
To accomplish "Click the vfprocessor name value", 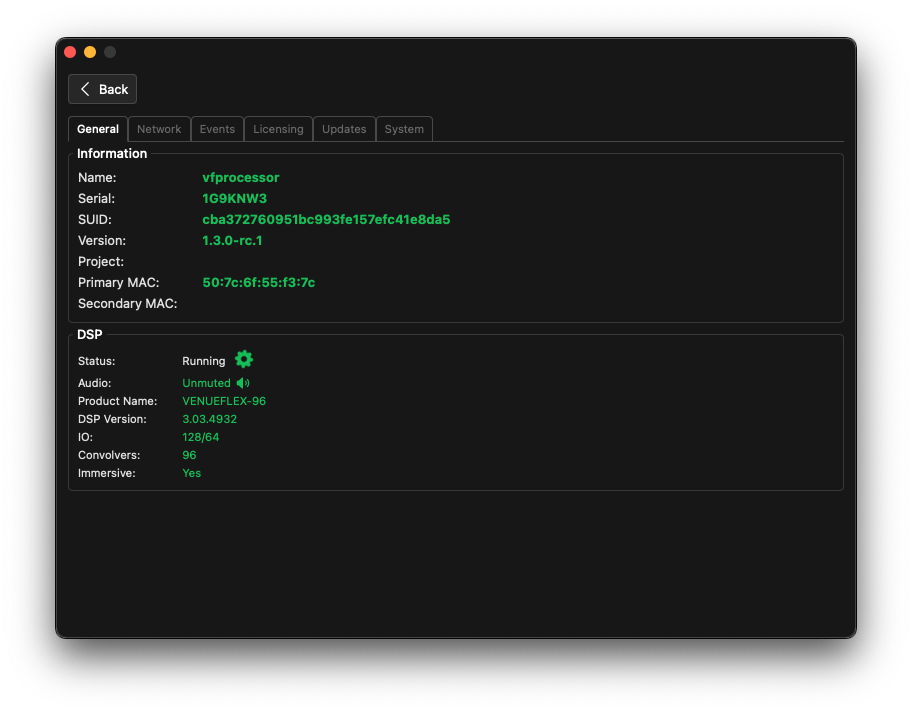I will [241, 178].
